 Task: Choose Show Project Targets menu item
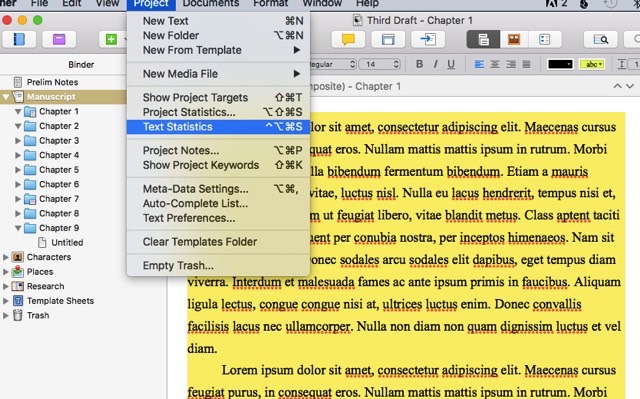pyautogui.click(x=218, y=98)
